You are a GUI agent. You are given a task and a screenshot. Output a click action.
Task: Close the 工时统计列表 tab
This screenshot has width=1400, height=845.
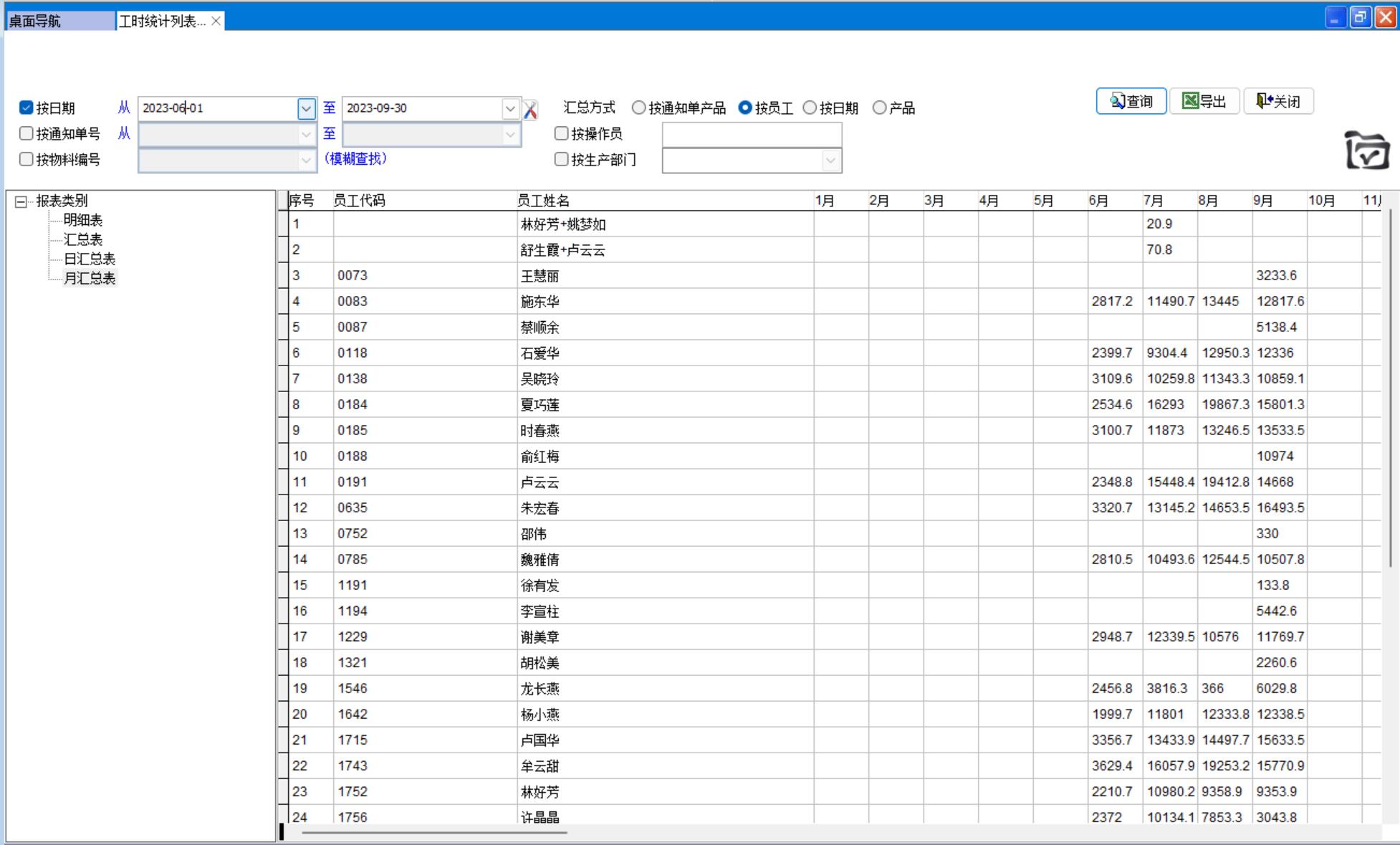(x=216, y=21)
